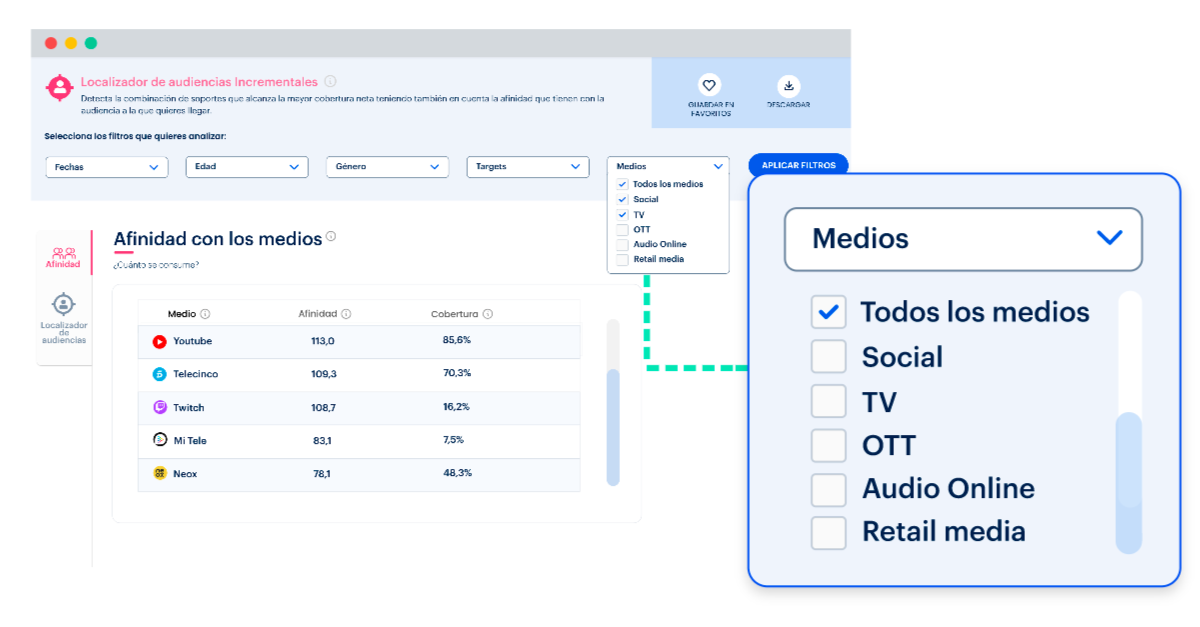Image resolution: width=1200 pixels, height=627 pixels.
Task: Open info icon beside Afinidad con los medios
Action: [331, 237]
